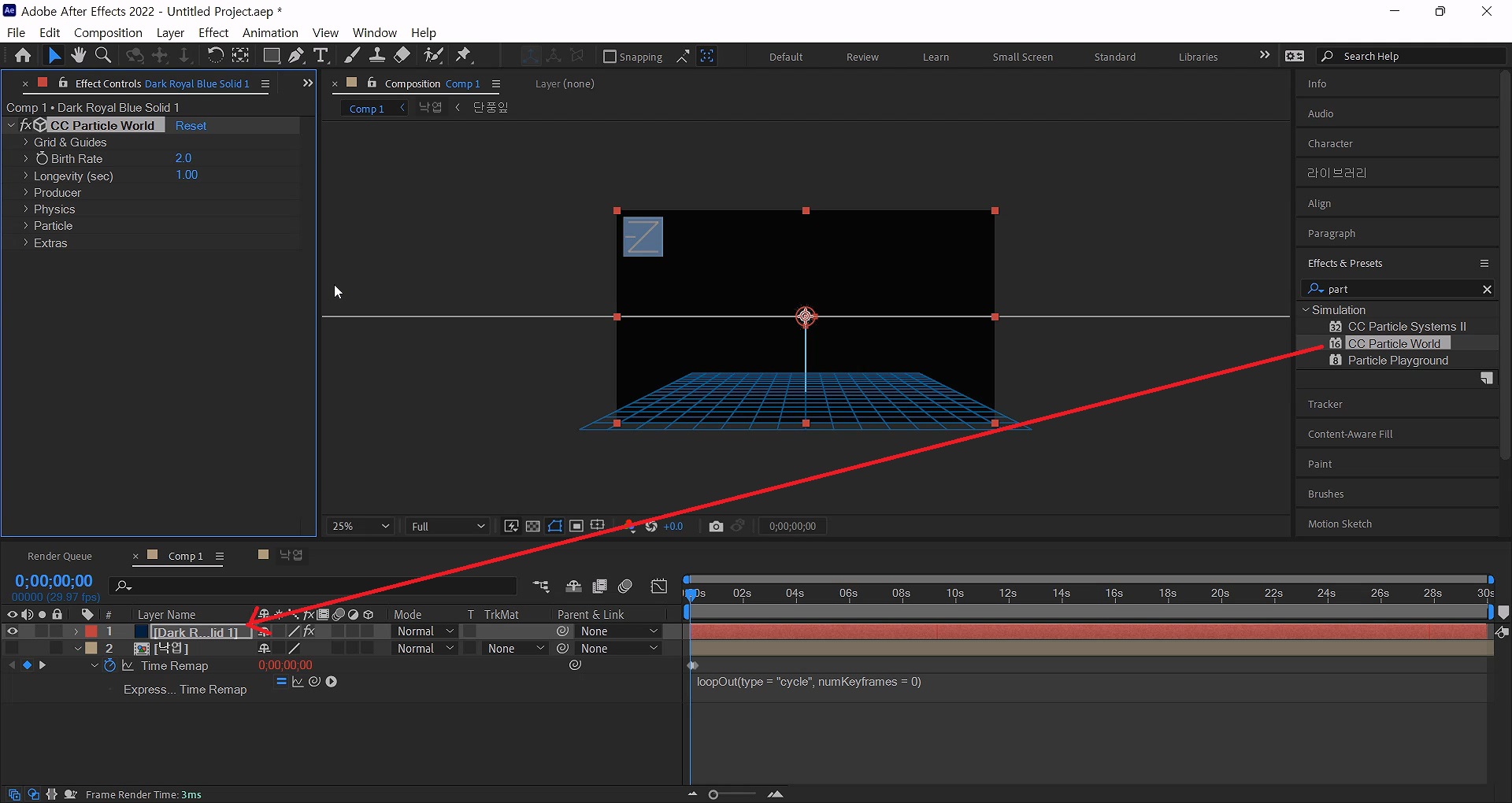
Task: Expand layer 1 properties in timeline
Action: tap(76, 631)
